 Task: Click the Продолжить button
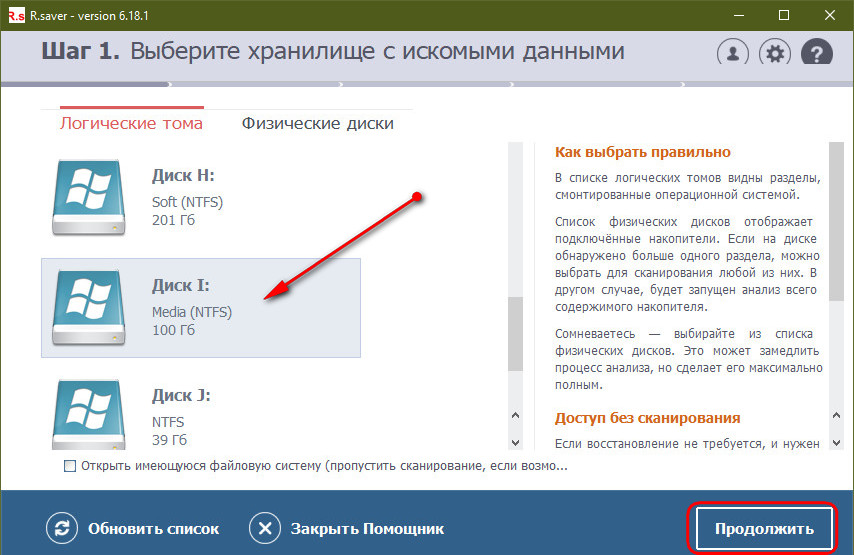[764, 528]
